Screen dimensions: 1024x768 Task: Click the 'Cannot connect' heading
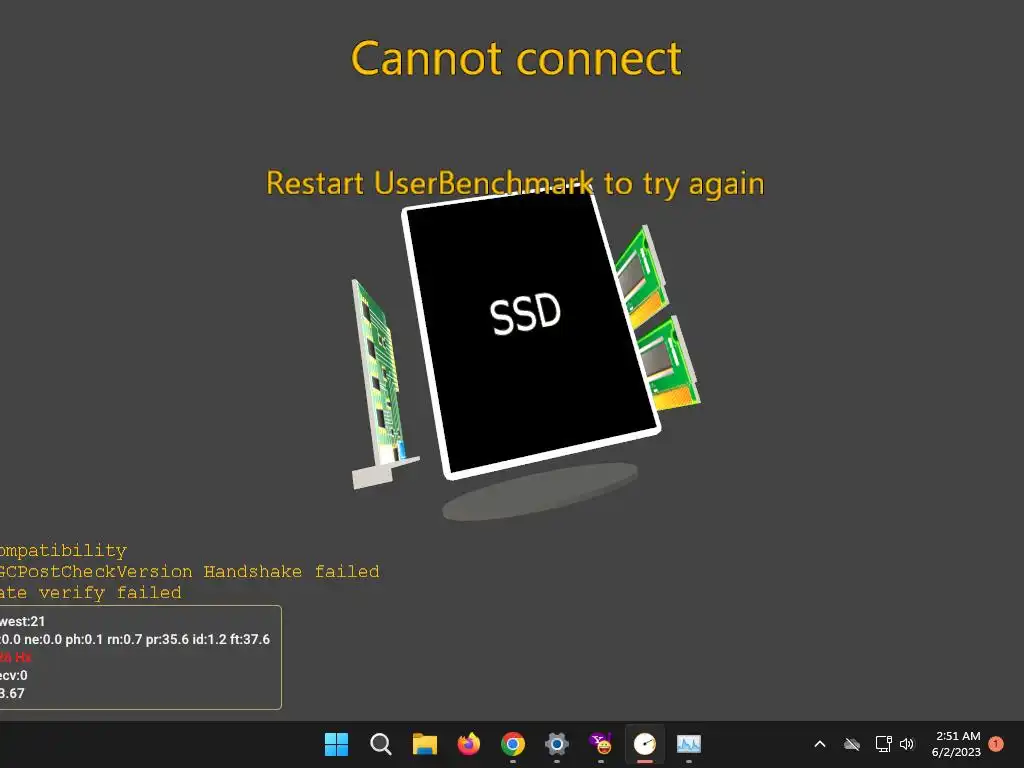pos(516,59)
